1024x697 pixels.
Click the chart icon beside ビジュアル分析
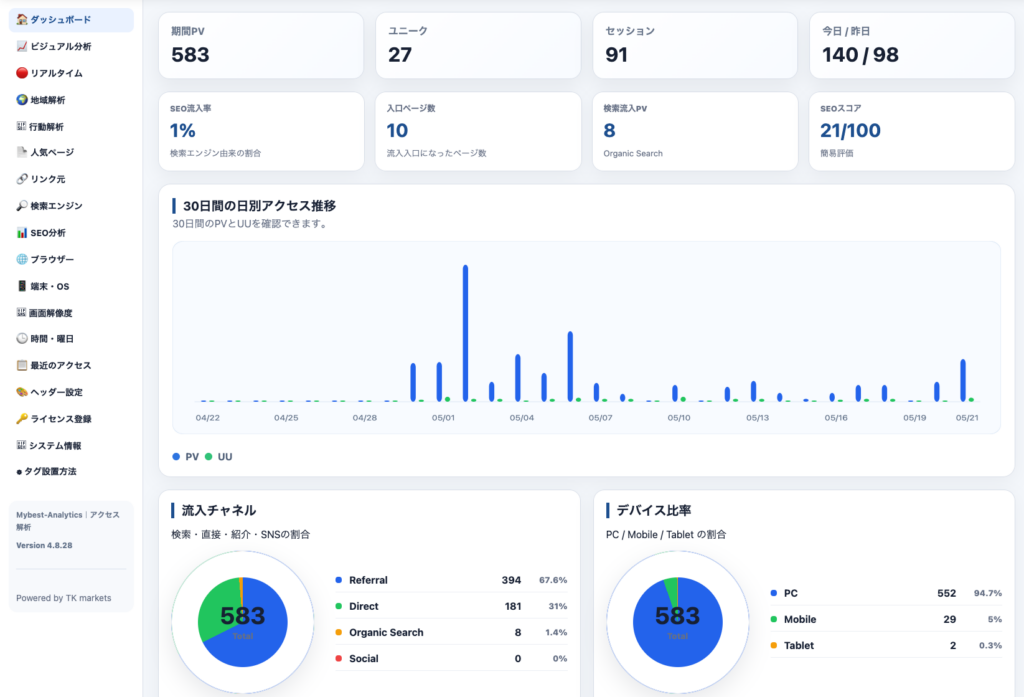click(22, 46)
